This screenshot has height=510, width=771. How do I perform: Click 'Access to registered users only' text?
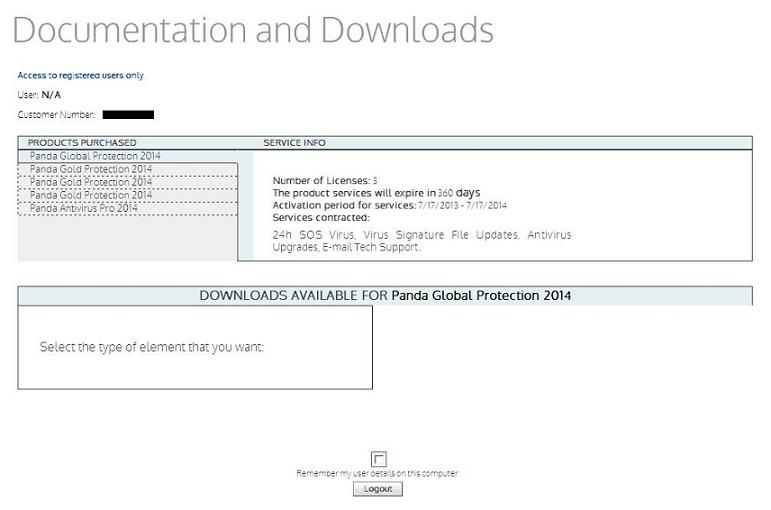pyautogui.click(x=81, y=75)
